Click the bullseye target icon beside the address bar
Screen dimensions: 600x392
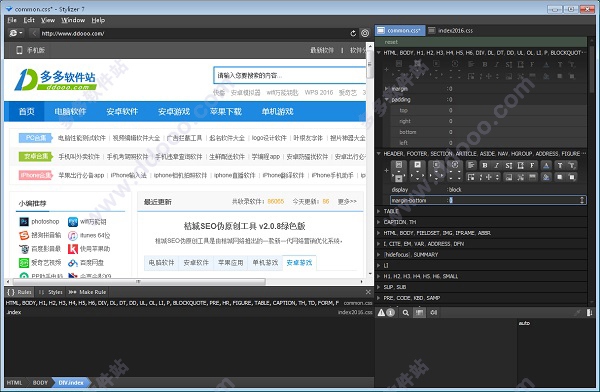tap(365, 33)
